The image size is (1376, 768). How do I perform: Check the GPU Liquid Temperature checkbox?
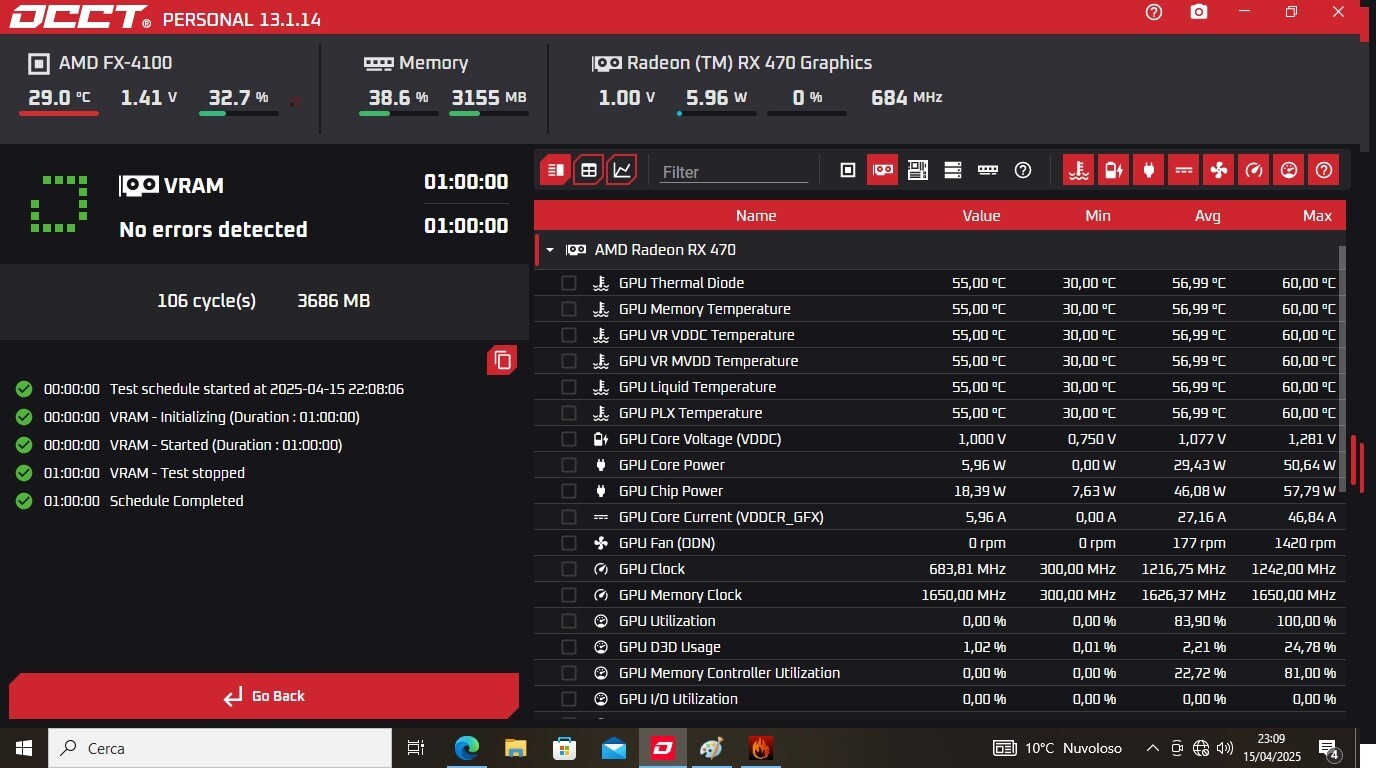(x=569, y=387)
